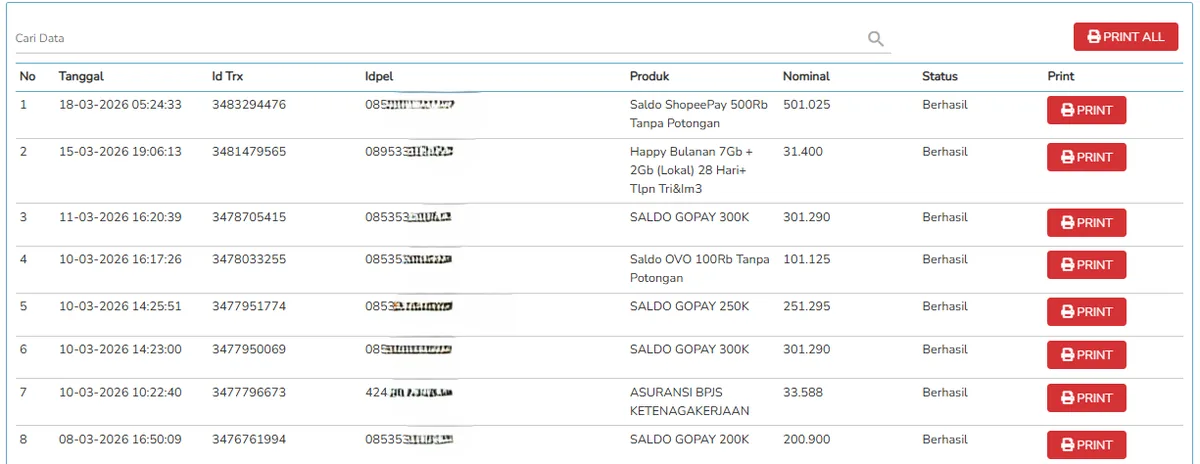Select date 08-03-2026 16:50:09
Viewport: 1200px width, 464px height.
point(120,439)
